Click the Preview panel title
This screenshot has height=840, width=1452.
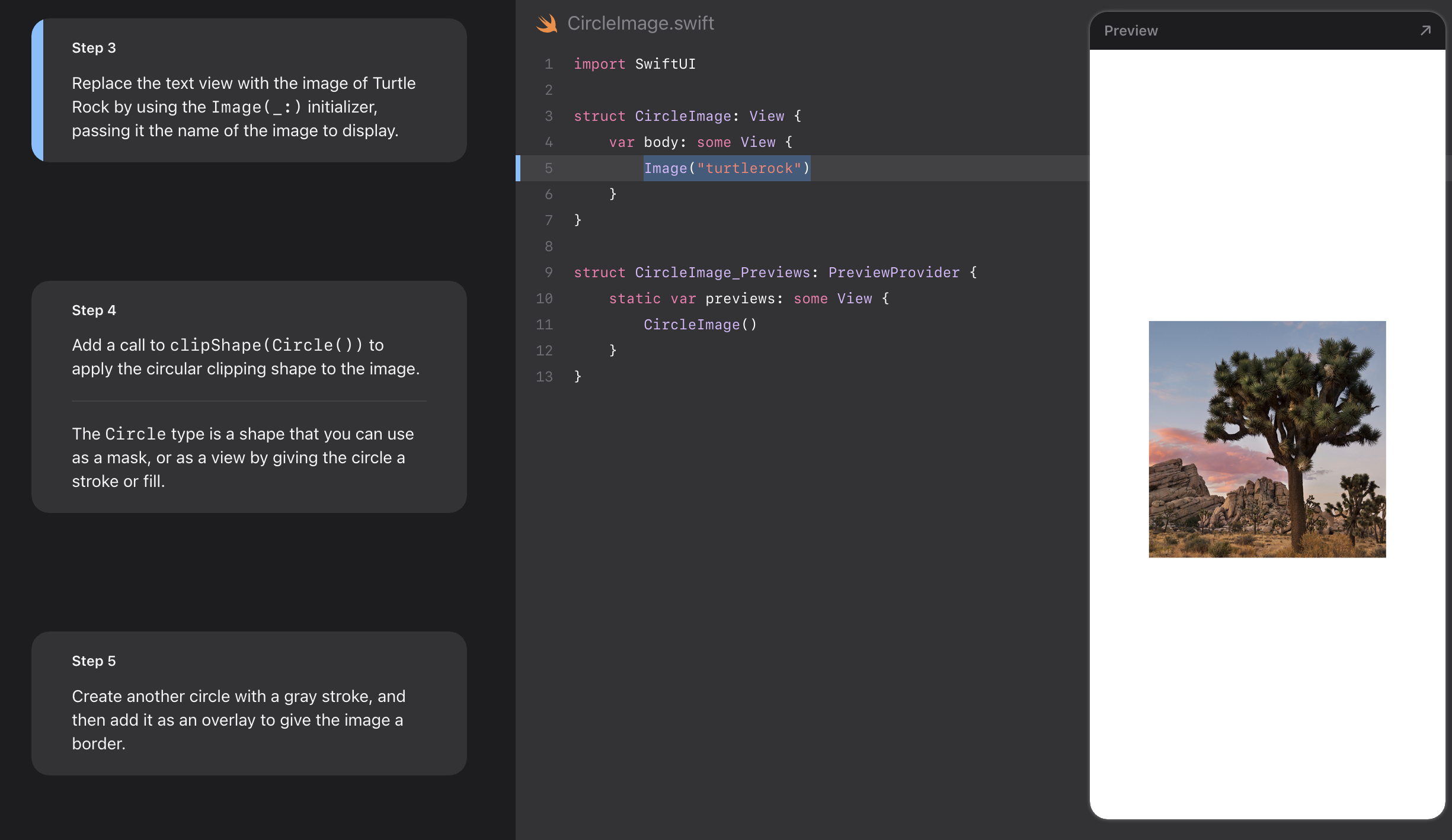pyautogui.click(x=1131, y=31)
